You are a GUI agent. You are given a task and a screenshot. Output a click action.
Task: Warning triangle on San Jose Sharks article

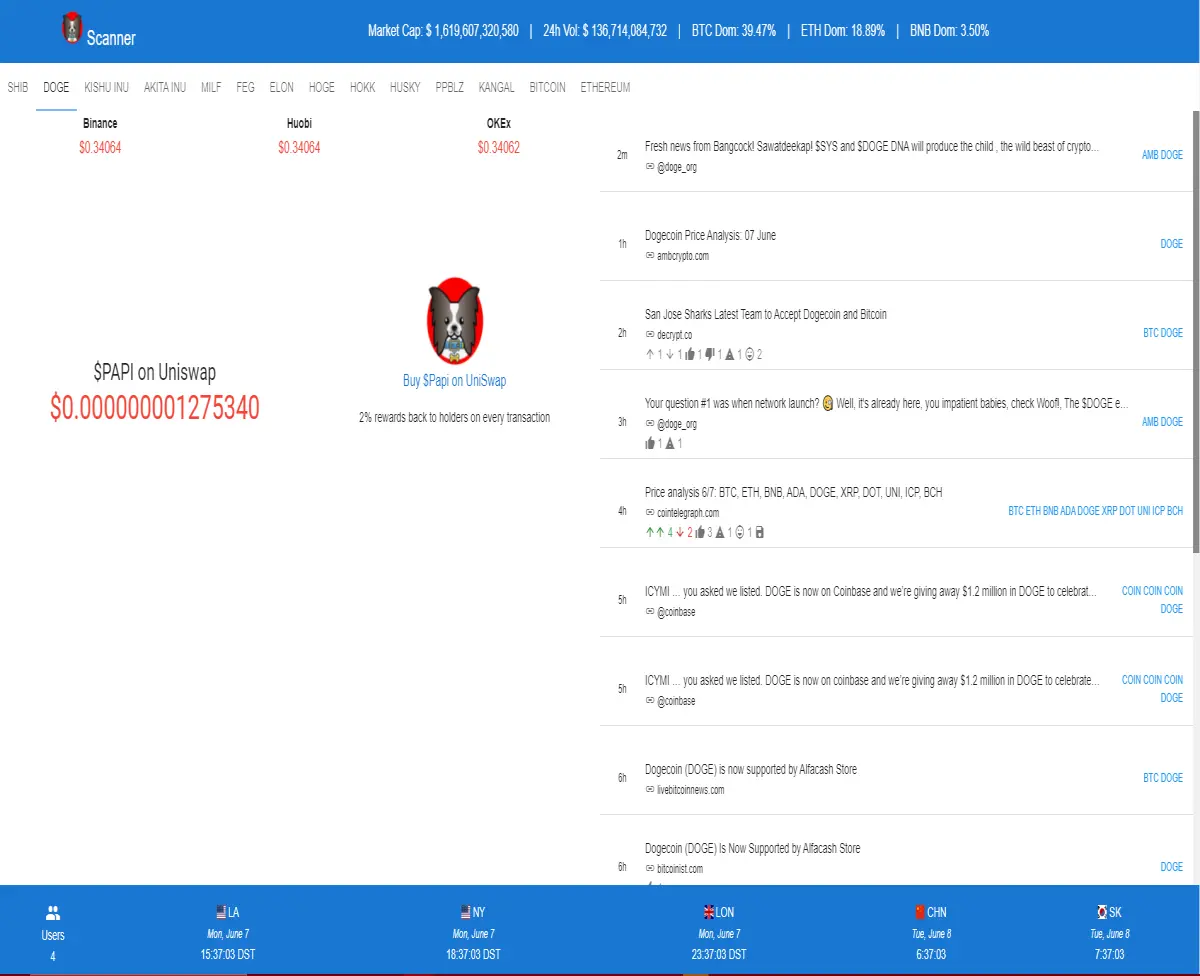pos(729,354)
